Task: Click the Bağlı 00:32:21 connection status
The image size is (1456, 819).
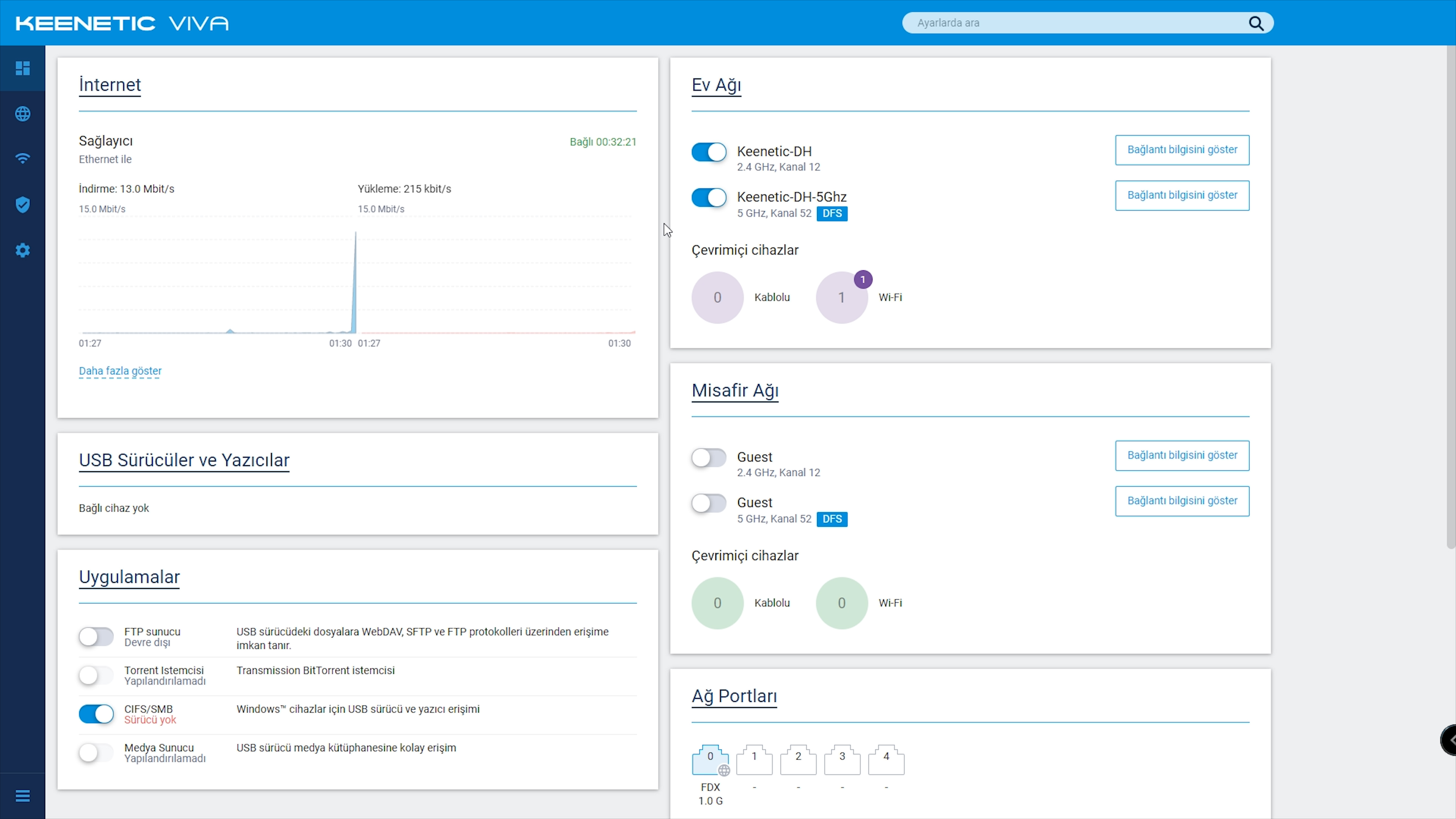Action: (602, 142)
